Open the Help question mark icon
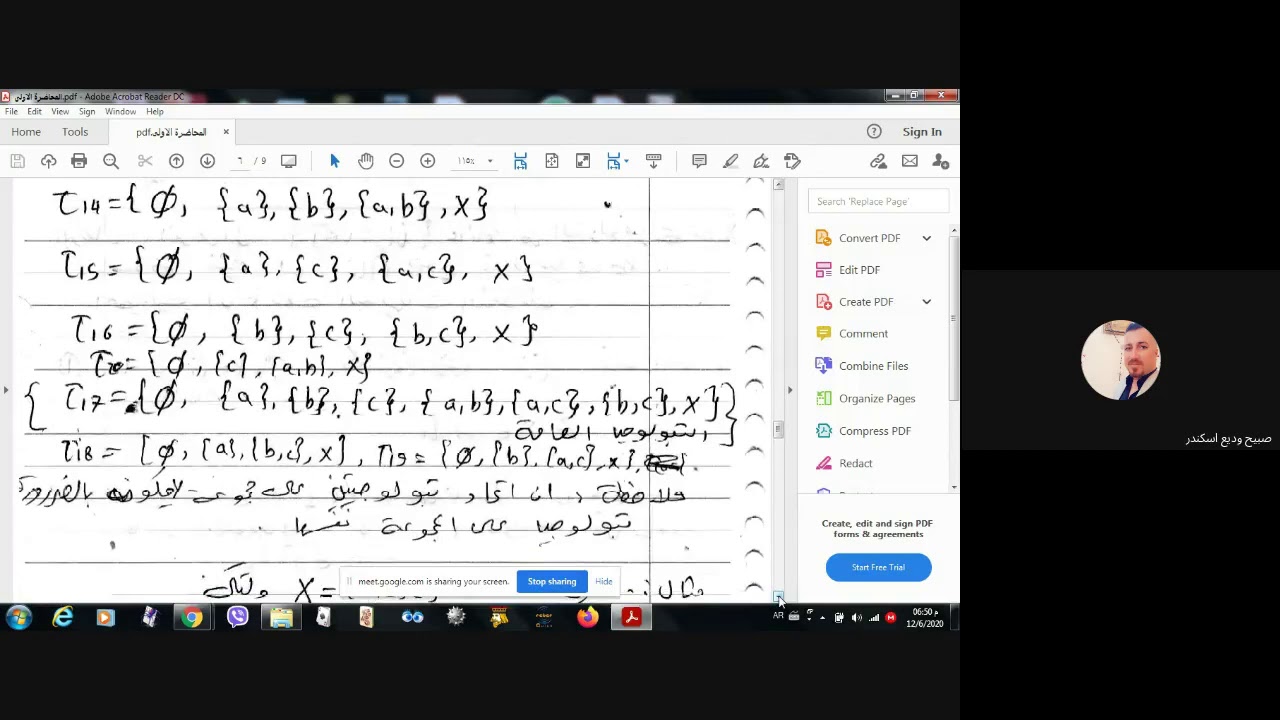1280x720 pixels. click(x=874, y=131)
